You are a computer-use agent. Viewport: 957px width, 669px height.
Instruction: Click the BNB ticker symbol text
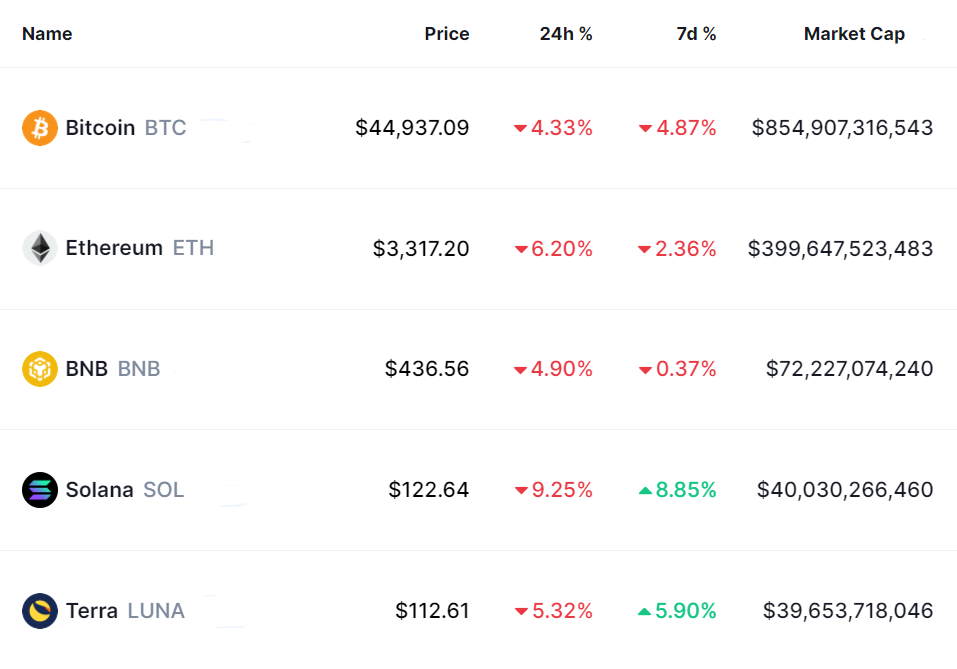coord(139,369)
